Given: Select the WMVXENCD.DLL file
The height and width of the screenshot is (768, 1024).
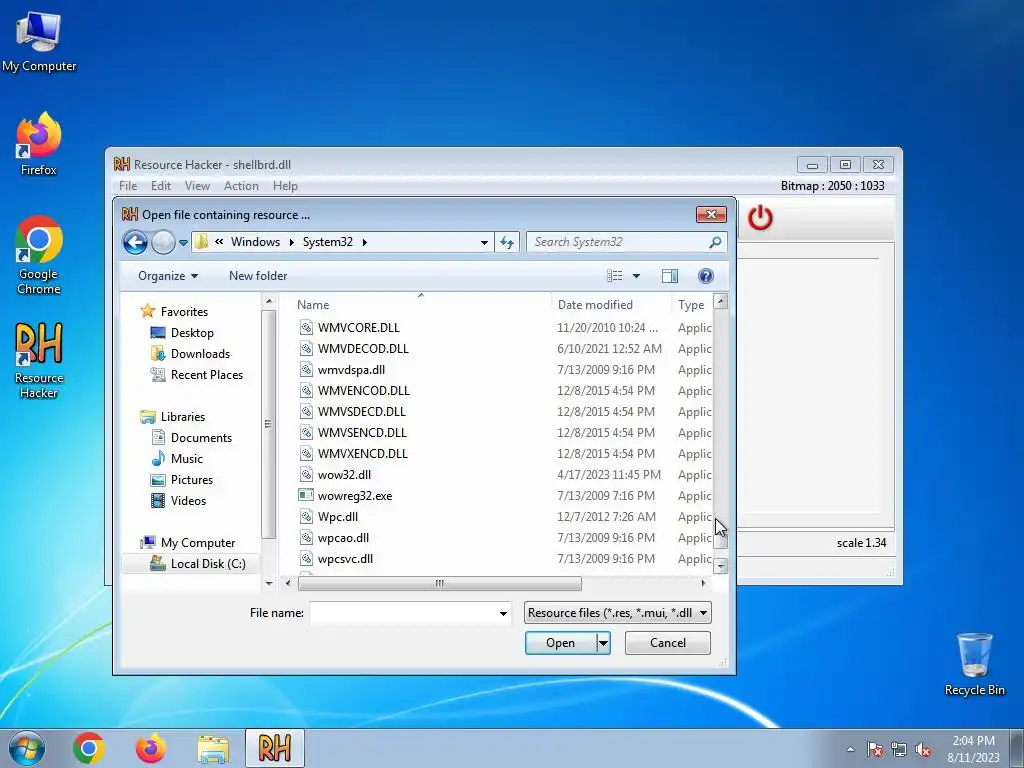Looking at the screenshot, I should [x=362, y=453].
